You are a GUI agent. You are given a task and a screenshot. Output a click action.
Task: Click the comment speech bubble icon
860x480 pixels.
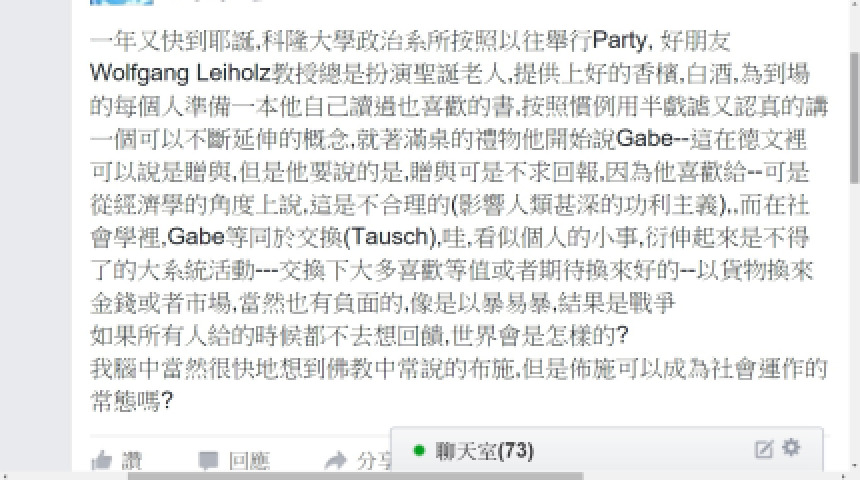[x=208, y=460]
